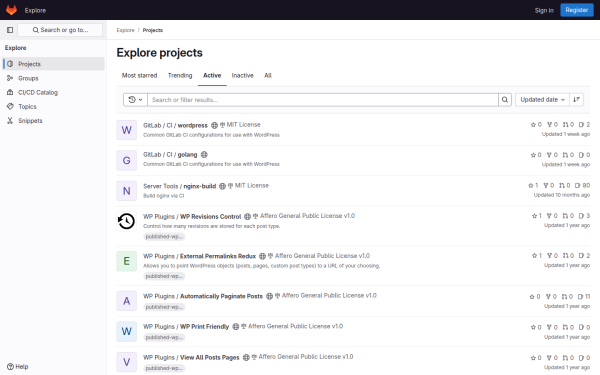Viewport: 600px width, 375px height.
Task: Click the MIT License label for wordpress
Action: tap(240, 125)
